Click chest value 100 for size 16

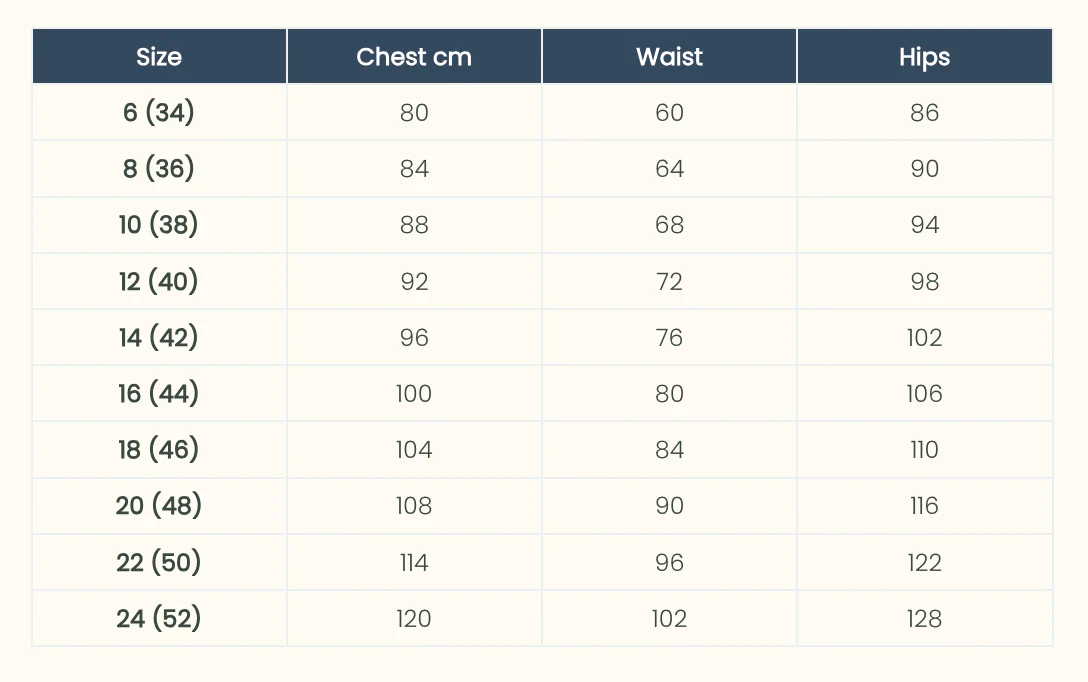pos(414,394)
